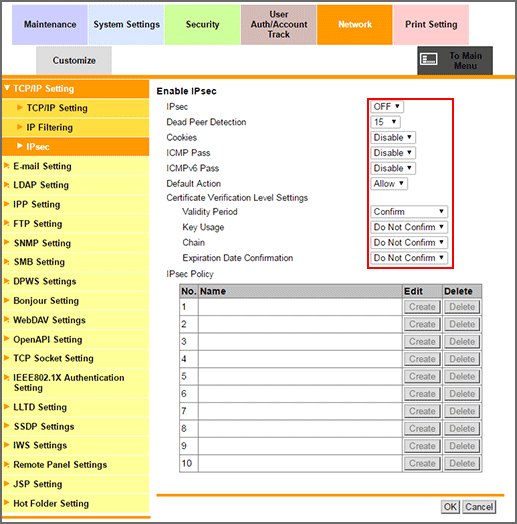Click Create for policy 2
This screenshot has width=517, height=524.
422,324
